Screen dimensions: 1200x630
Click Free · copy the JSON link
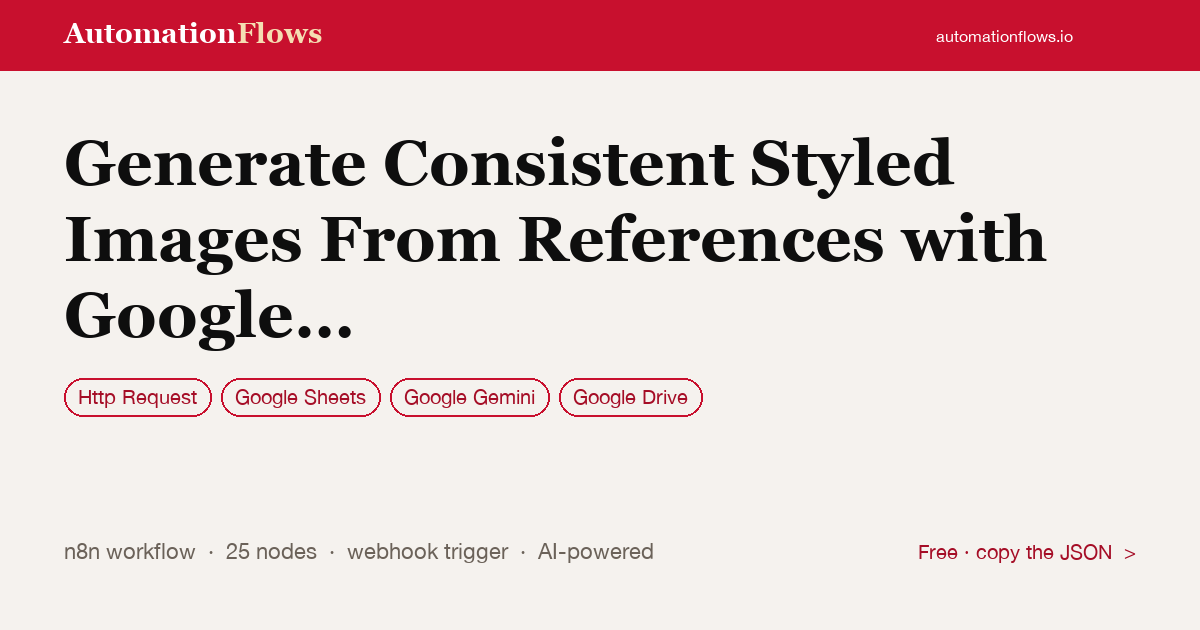[x=1027, y=552]
